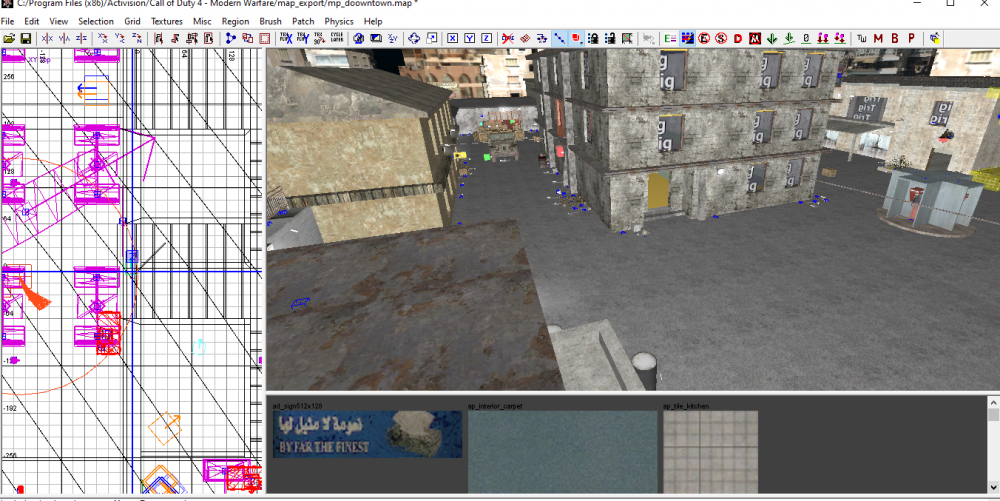
Task: Toggle the circled S toolbar button
Action: [x=721, y=38]
